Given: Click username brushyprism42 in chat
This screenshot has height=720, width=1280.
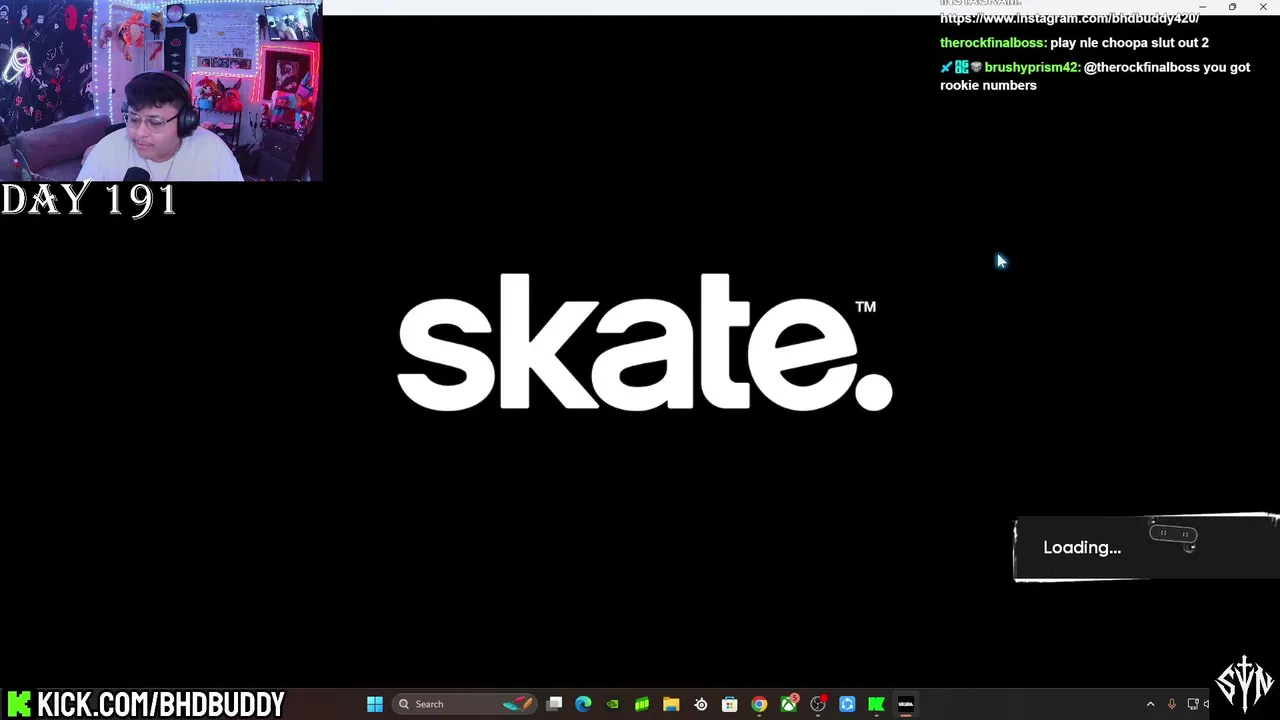Looking at the screenshot, I should (x=1031, y=67).
